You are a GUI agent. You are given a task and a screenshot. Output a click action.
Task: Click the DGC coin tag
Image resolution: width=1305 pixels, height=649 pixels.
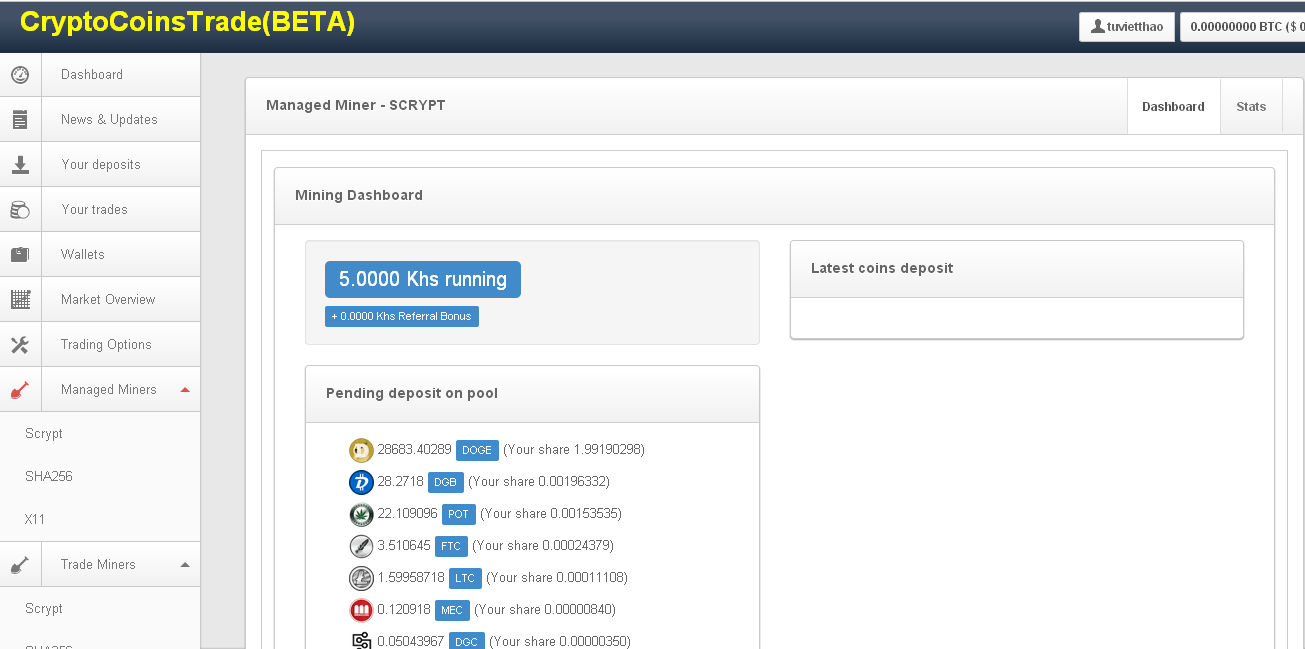(x=466, y=642)
